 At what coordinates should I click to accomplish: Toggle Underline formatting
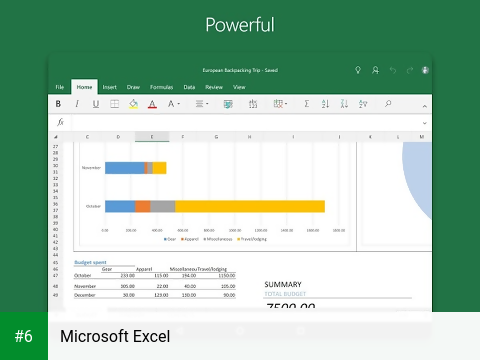tap(96, 104)
